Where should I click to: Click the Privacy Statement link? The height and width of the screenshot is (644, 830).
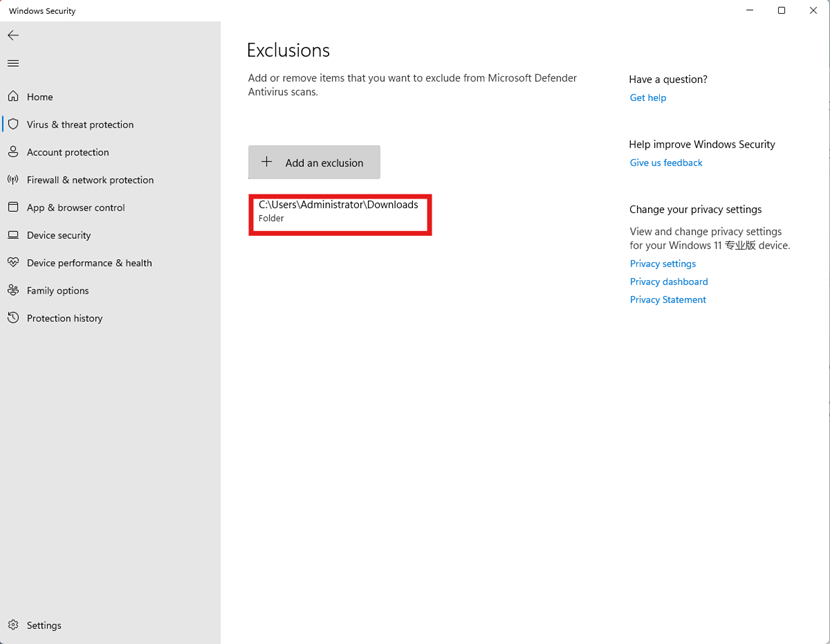click(667, 300)
